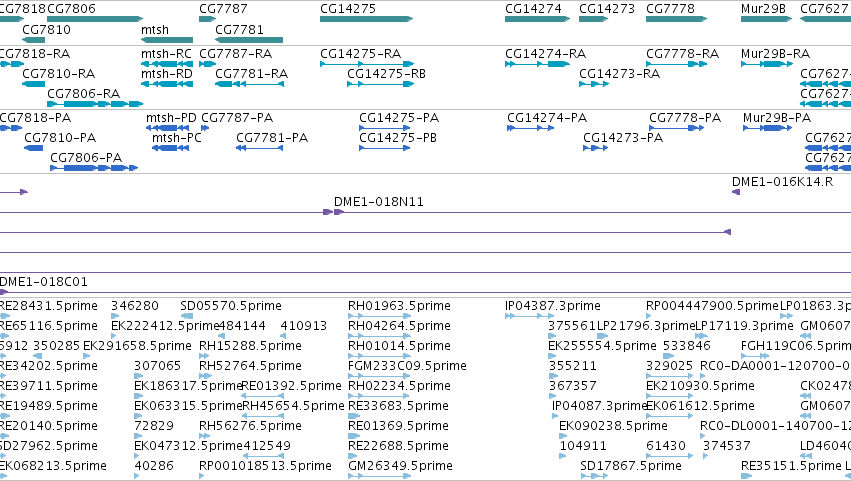The width and height of the screenshot is (851, 481).
Task: Select protein CG7778-PA
Action: point(676,128)
